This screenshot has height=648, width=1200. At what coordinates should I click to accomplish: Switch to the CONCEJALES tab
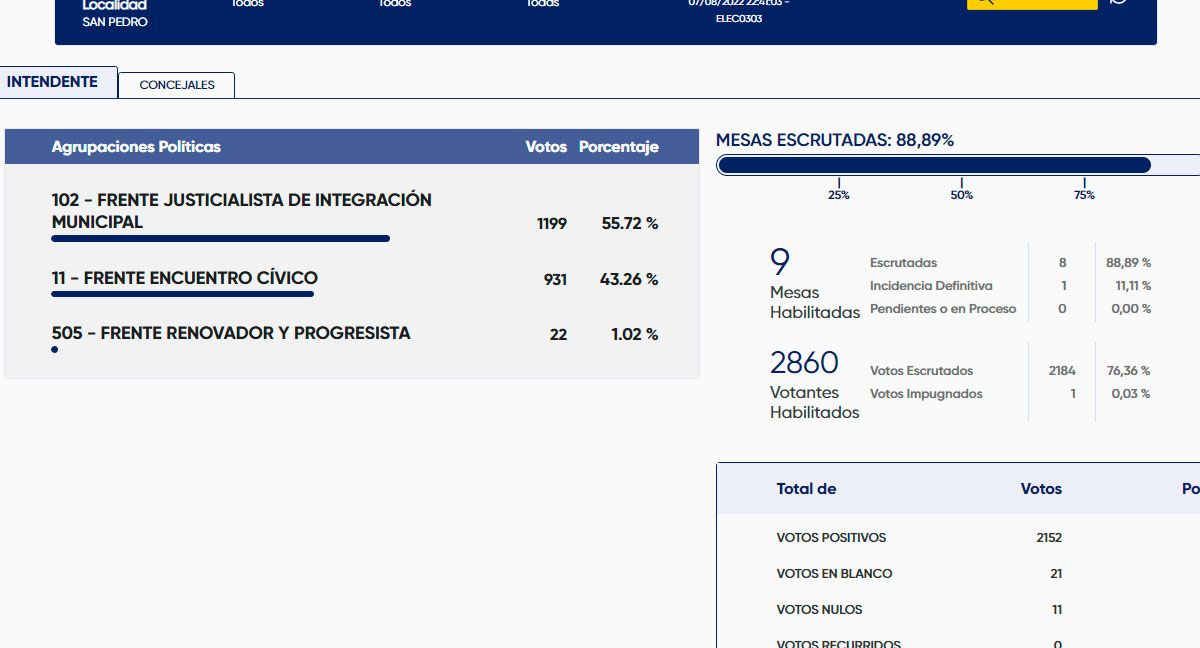click(x=176, y=85)
